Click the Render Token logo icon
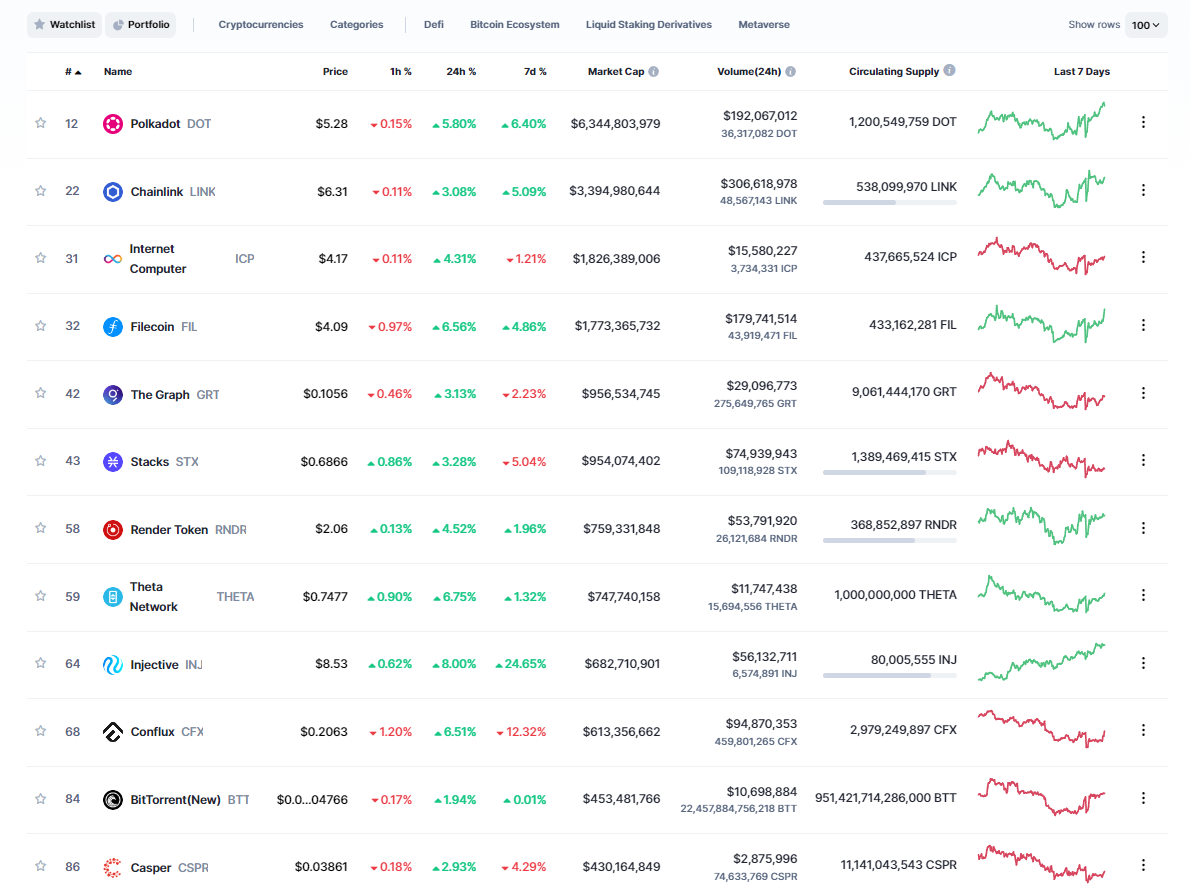The width and height of the screenshot is (1190, 891). (113, 530)
